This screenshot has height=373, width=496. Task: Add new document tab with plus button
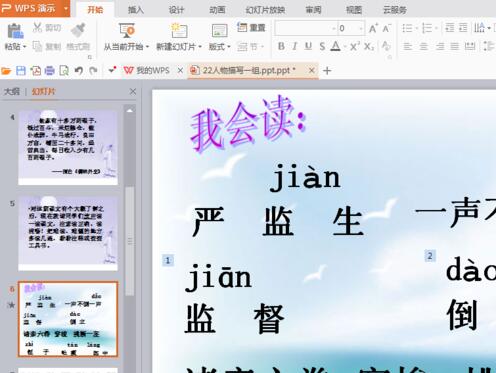point(327,71)
